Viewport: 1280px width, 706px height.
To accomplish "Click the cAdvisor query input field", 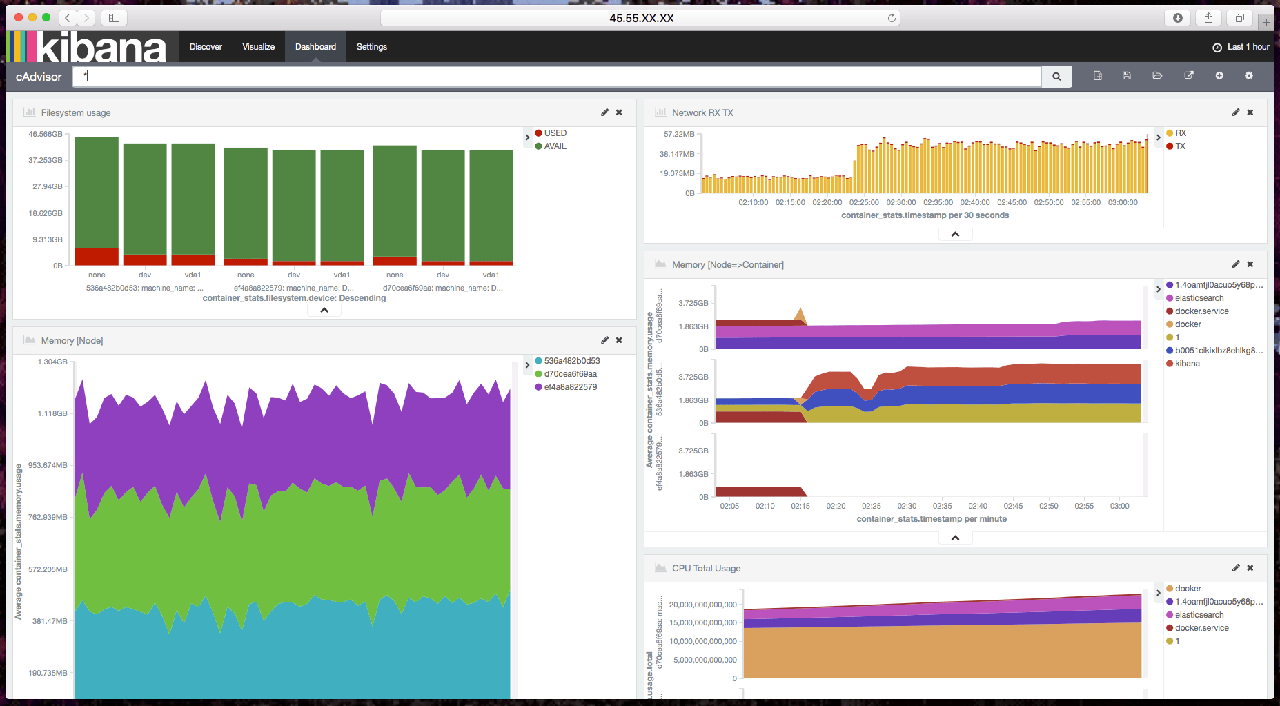I will (x=560, y=77).
